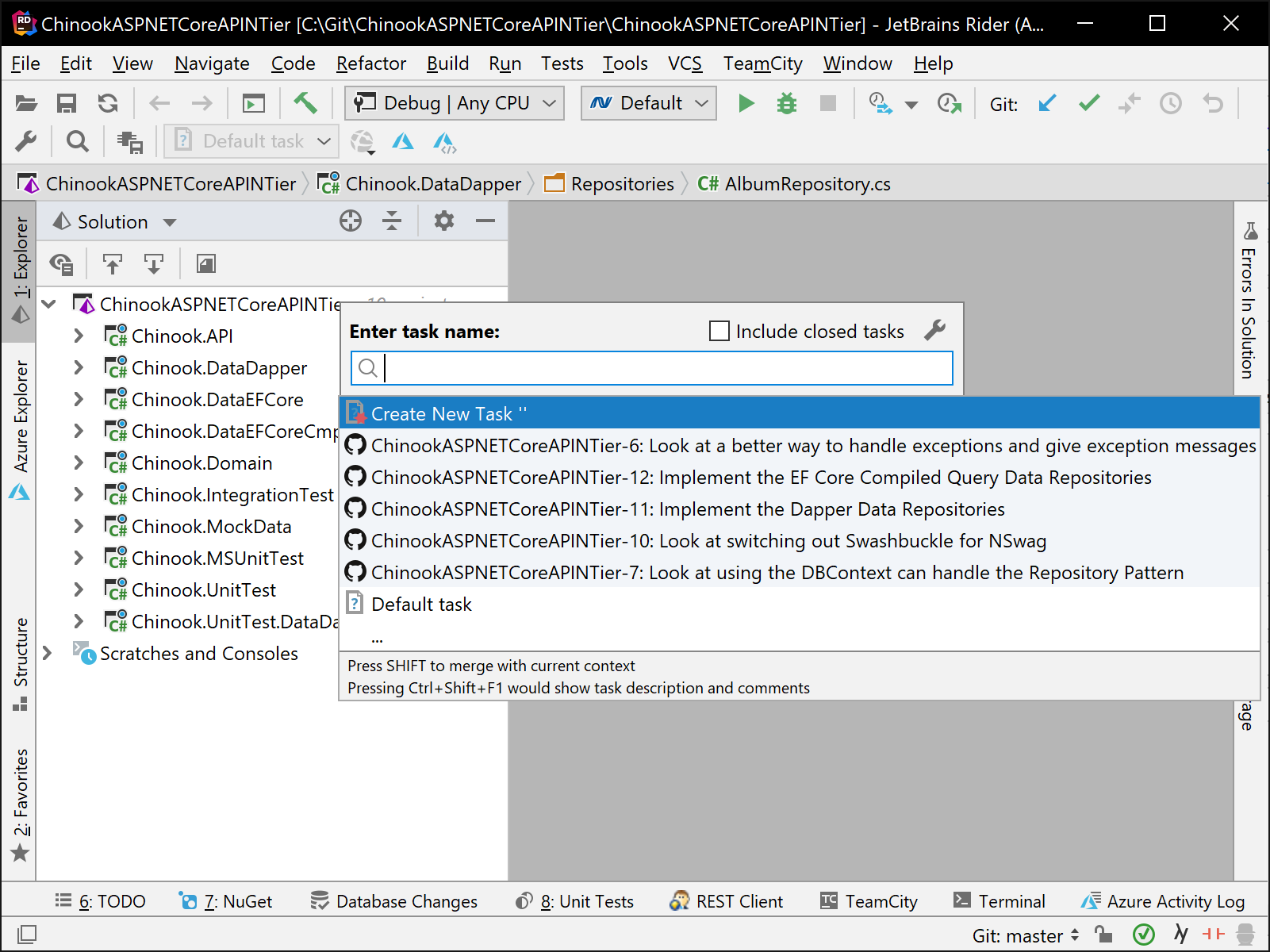
Task: Click the stop square button in toolbar
Action: coord(828,103)
